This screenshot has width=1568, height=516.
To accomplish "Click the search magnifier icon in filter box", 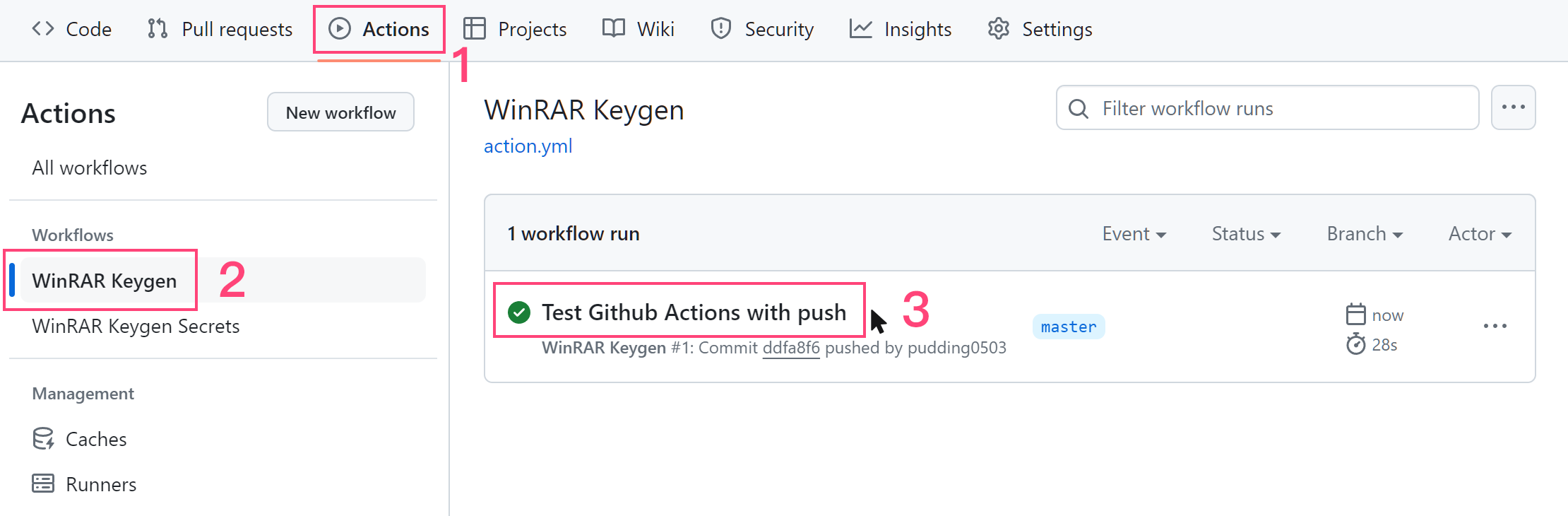I will (x=1079, y=109).
